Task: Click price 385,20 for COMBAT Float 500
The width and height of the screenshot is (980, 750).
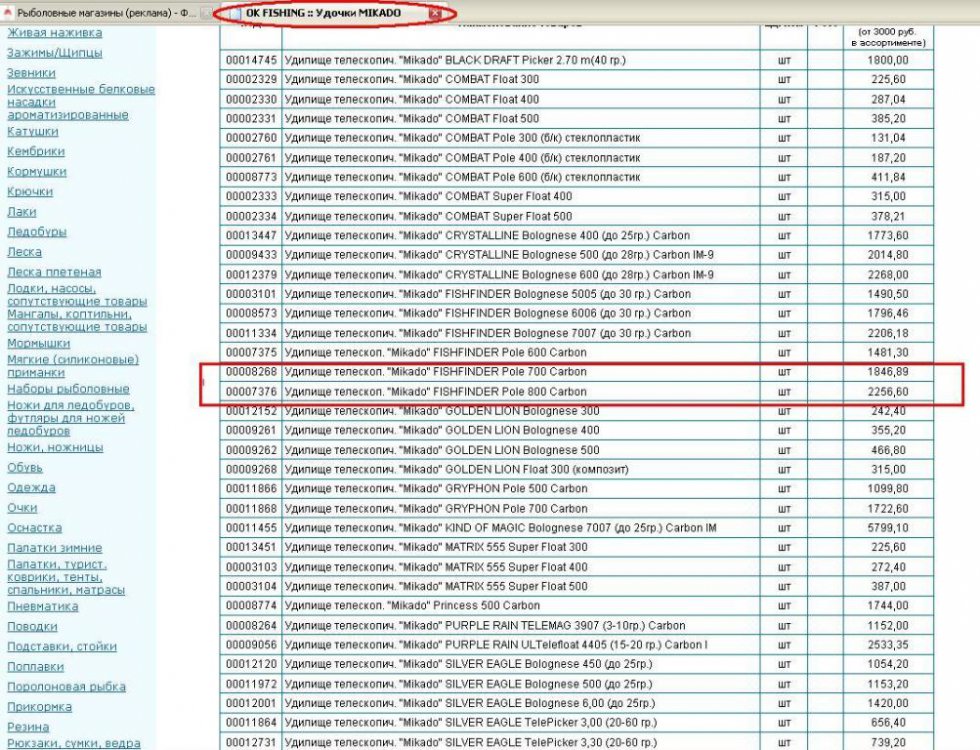Action: tap(888, 118)
